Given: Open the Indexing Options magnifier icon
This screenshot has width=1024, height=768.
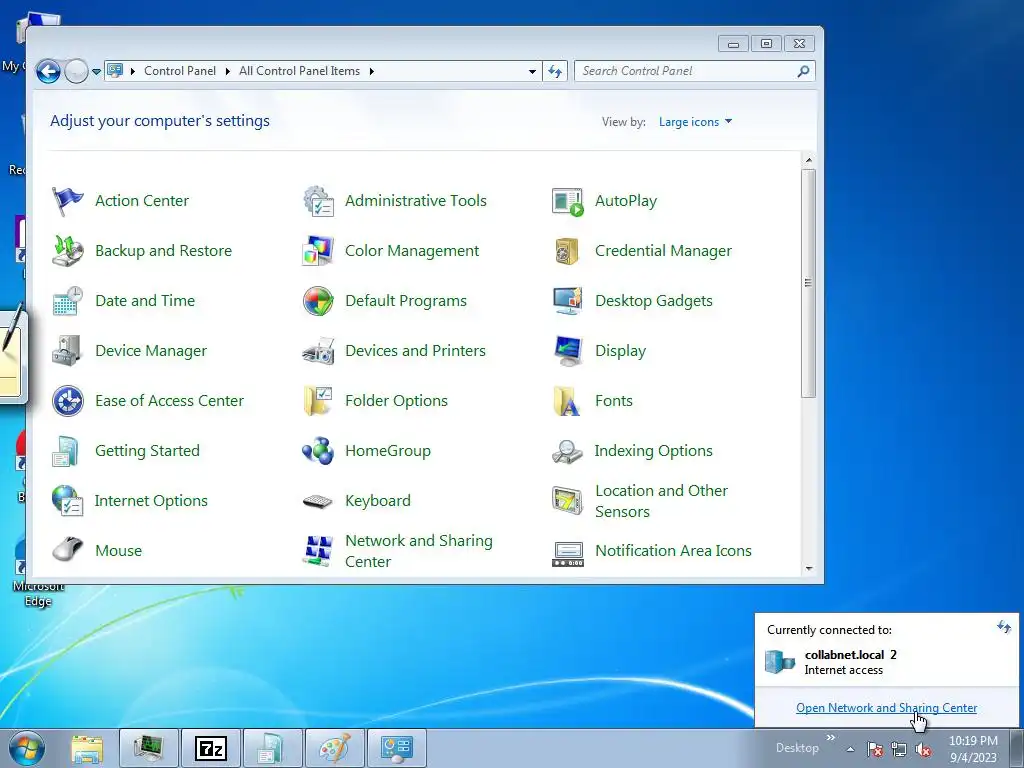Looking at the screenshot, I should pyautogui.click(x=568, y=451).
